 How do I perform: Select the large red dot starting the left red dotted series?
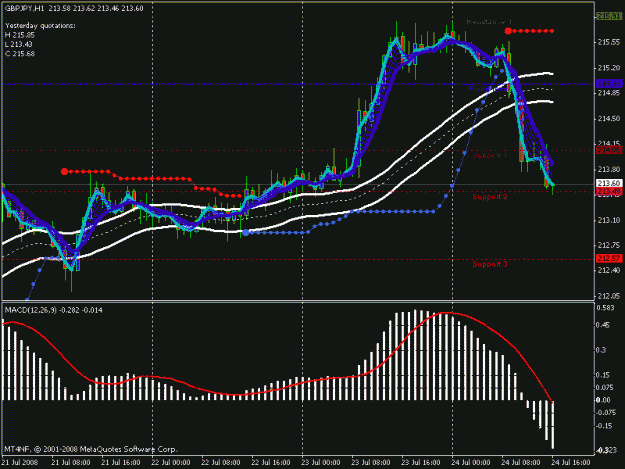click(x=65, y=171)
